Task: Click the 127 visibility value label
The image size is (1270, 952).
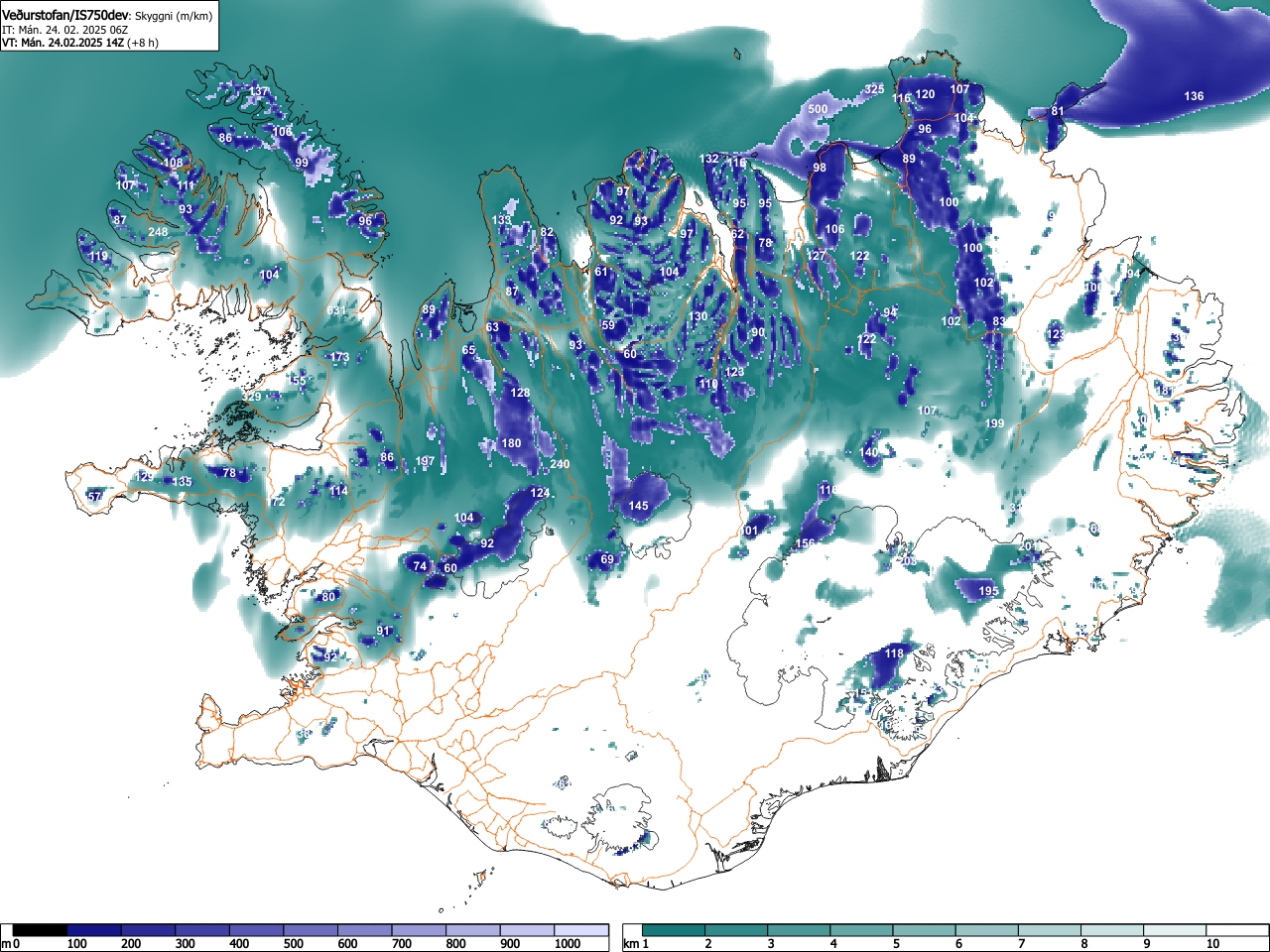Action: (x=817, y=255)
